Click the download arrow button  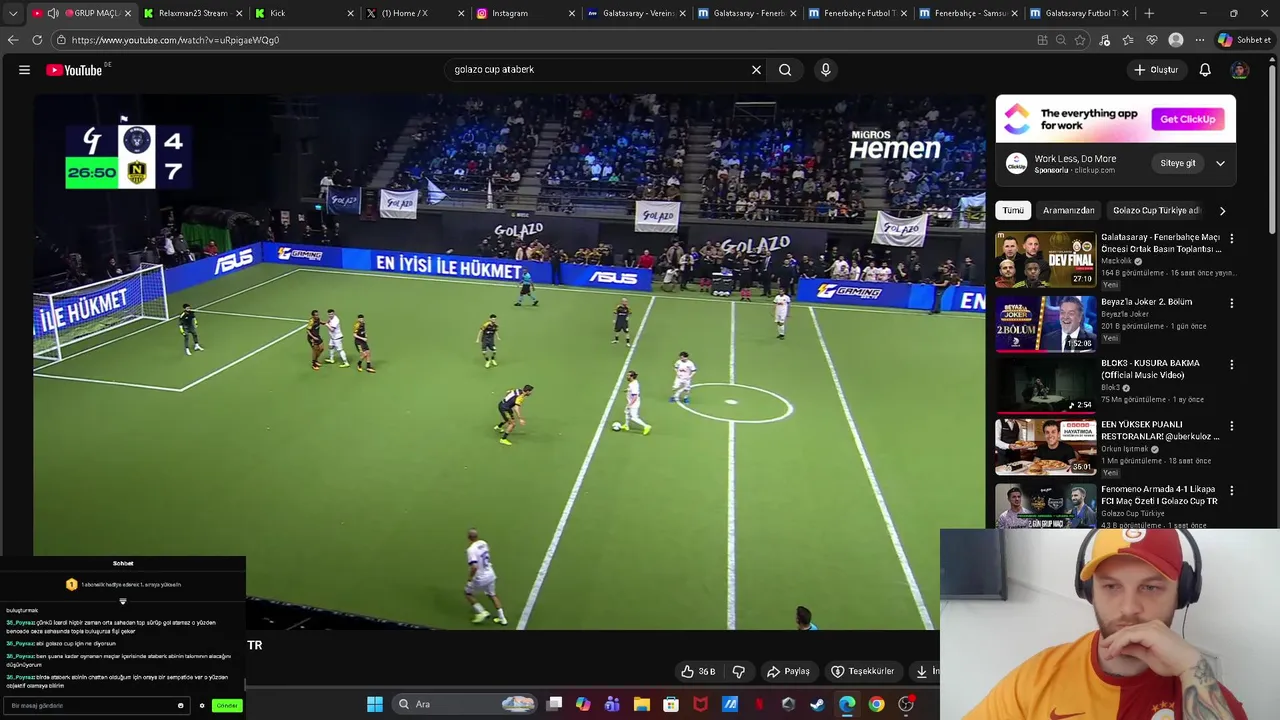coord(922,671)
